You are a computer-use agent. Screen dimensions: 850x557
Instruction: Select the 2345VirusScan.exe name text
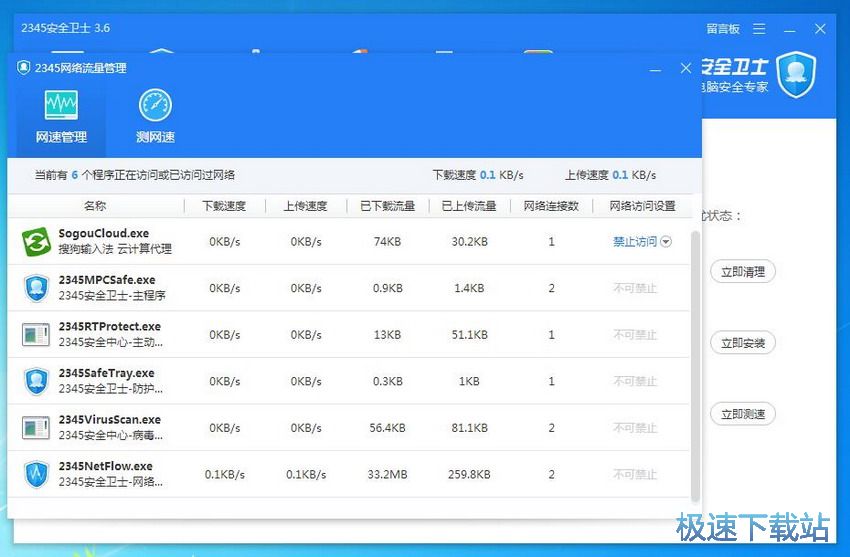pos(110,420)
